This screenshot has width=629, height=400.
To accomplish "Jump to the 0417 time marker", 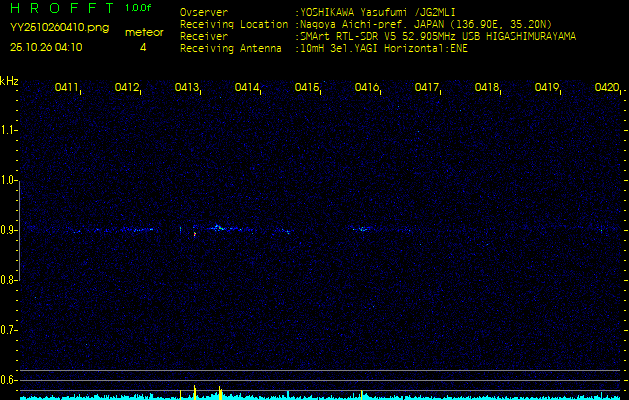I will pyautogui.click(x=427, y=88).
